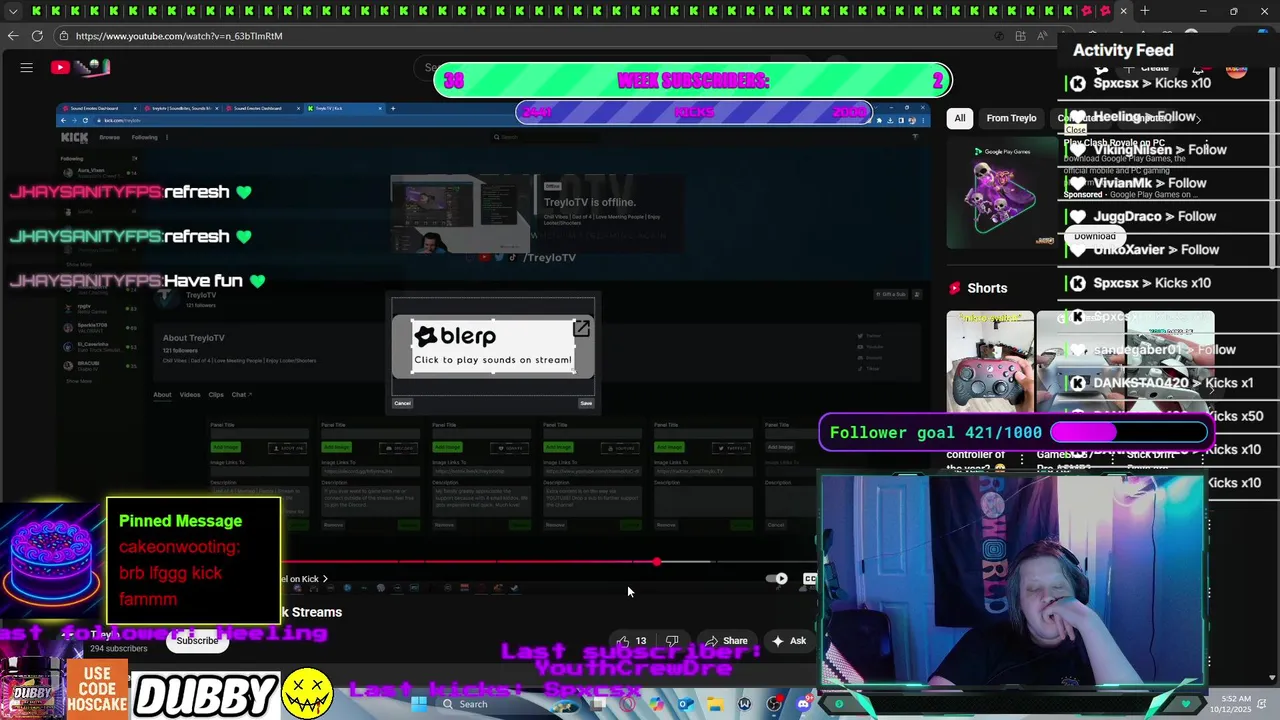This screenshot has height=720, width=1280.
Task: Click the Download button on the ad
Action: point(1094,237)
